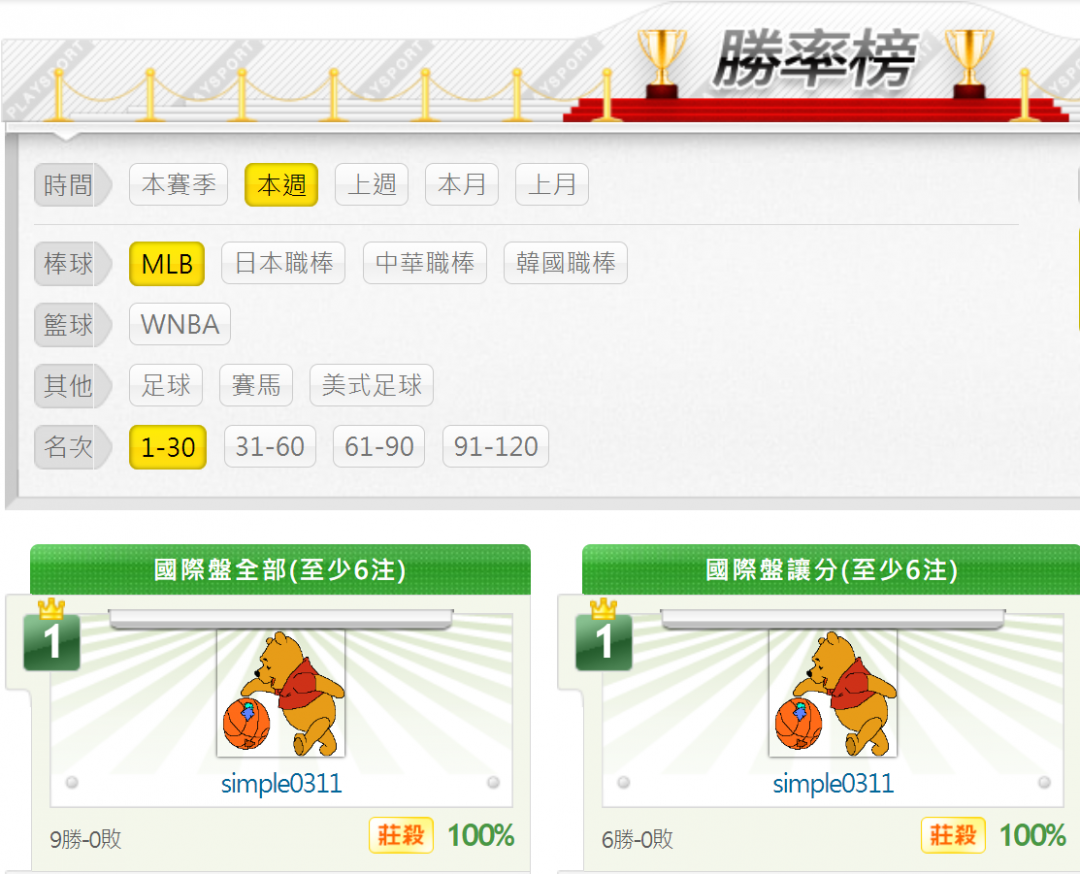Switch league to 韓國職棒

point(565,263)
